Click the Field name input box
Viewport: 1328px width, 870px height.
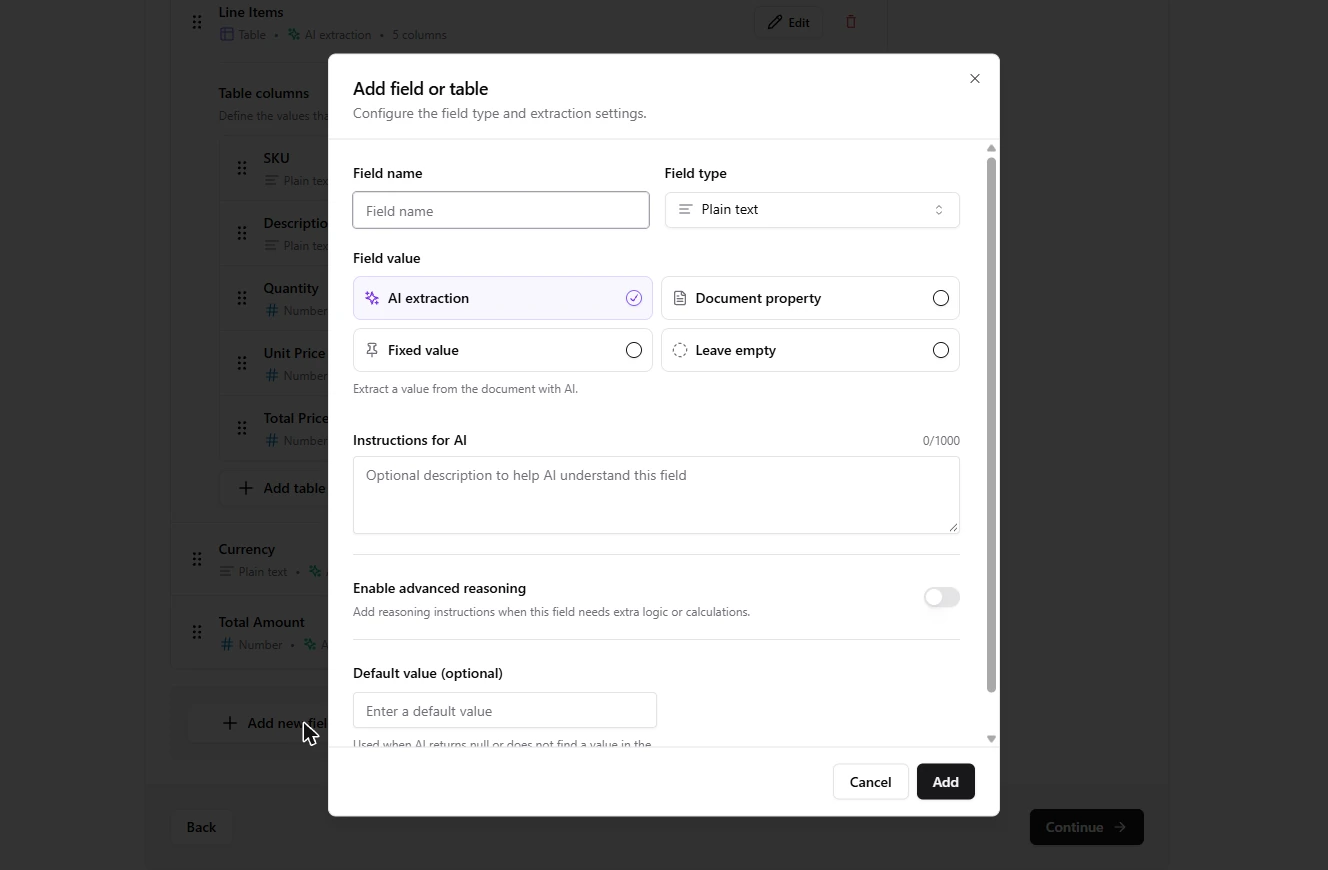point(501,210)
